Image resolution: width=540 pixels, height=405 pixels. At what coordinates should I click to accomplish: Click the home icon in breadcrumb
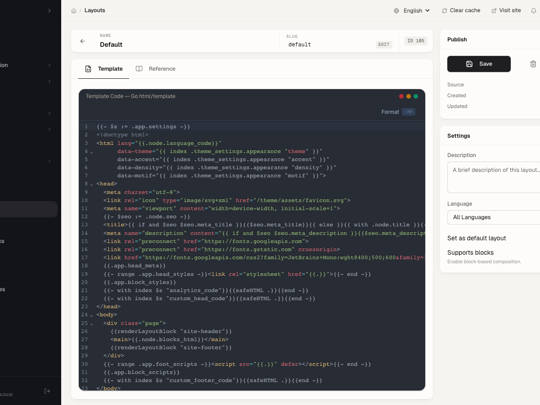tap(74, 11)
